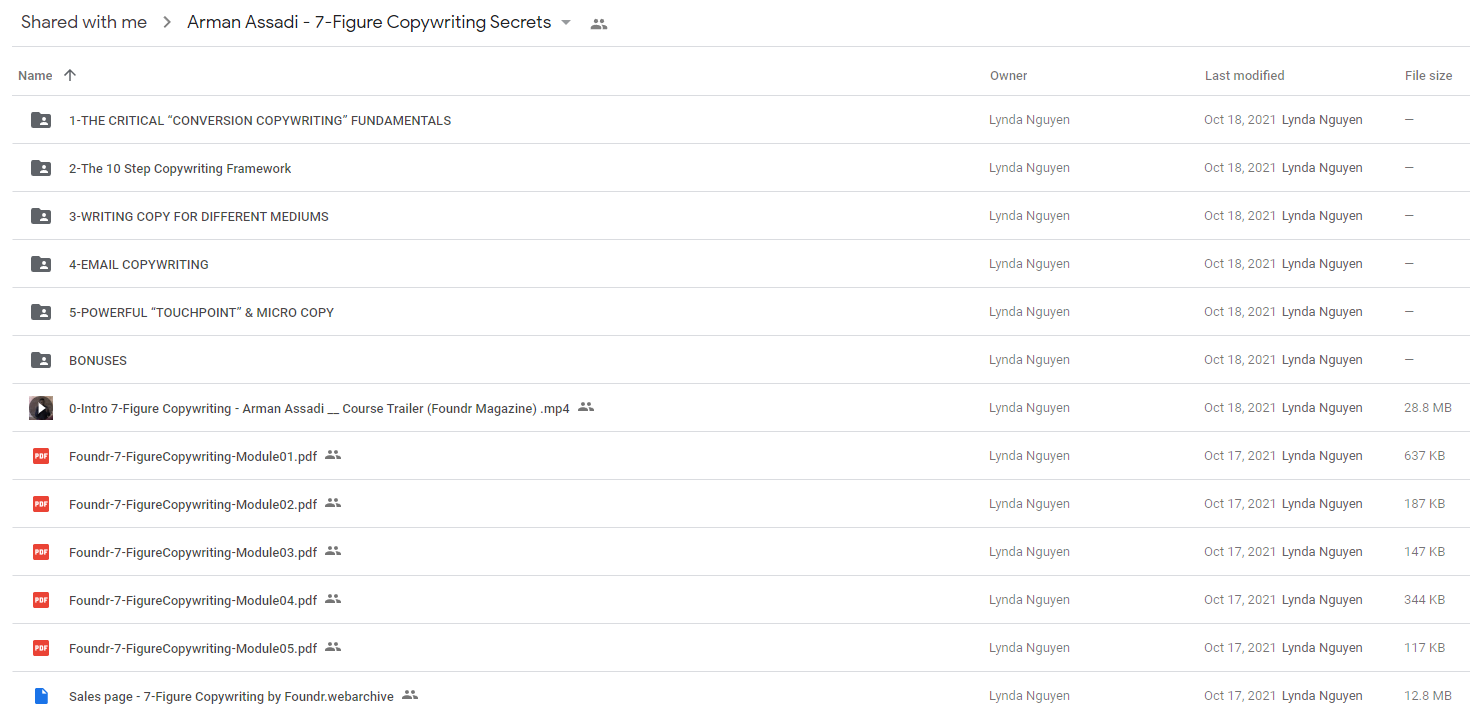Open folder icon for 1-THE CRITICAL CONVERSION COPYWRITING FUNDAMENTALS
1470x716 pixels.
pyautogui.click(x=41, y=120)
